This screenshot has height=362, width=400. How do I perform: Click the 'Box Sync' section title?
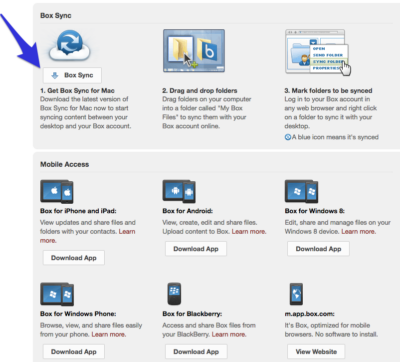point(56,16)
